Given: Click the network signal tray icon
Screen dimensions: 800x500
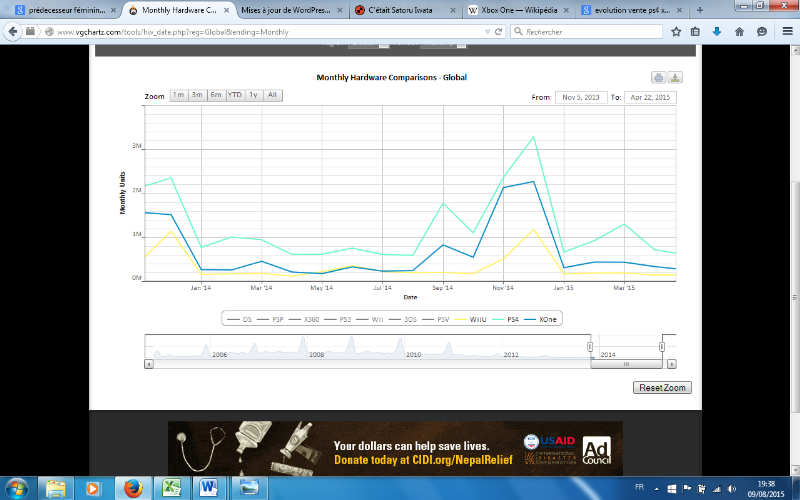Looking at the screenshot, I should point(717,489).
